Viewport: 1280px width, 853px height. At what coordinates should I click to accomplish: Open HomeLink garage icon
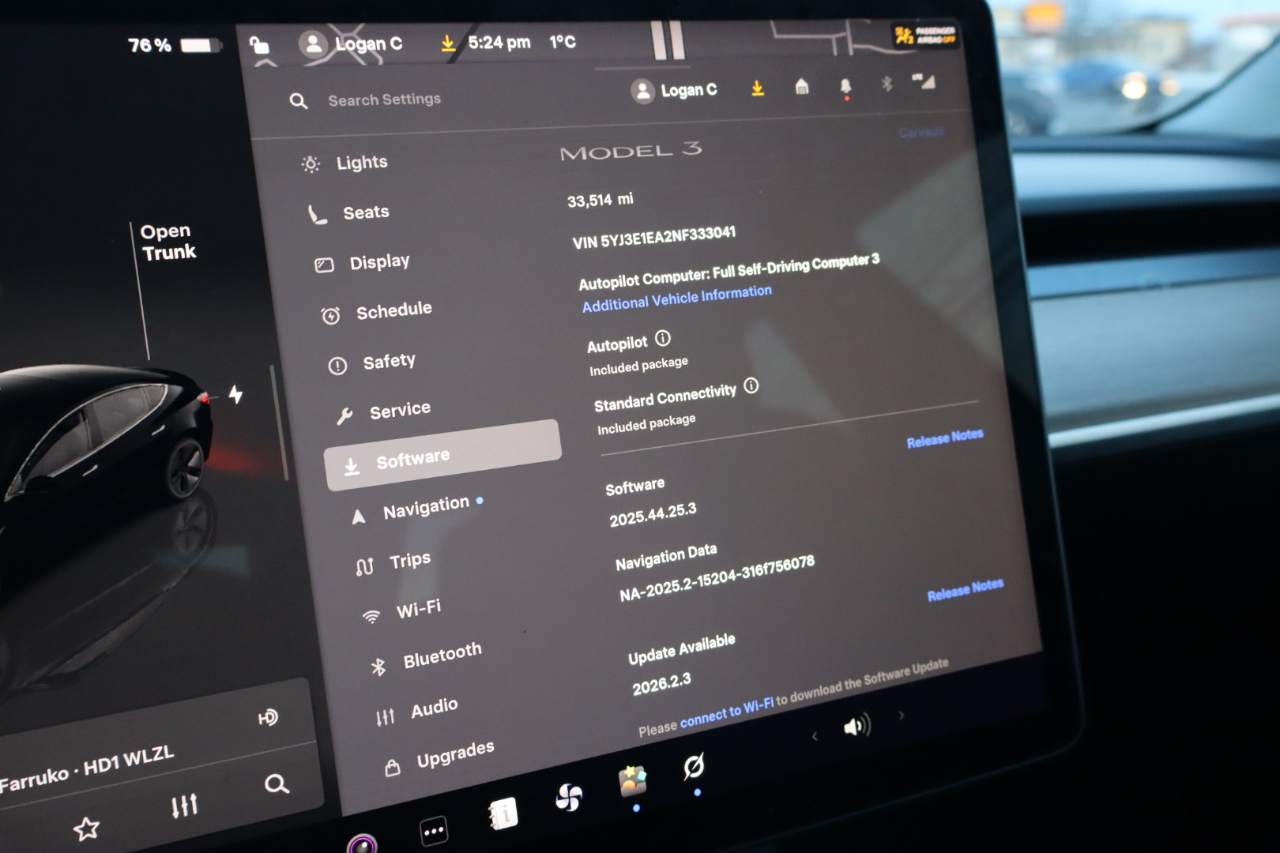pyautogui.click(x=801, y=88)
